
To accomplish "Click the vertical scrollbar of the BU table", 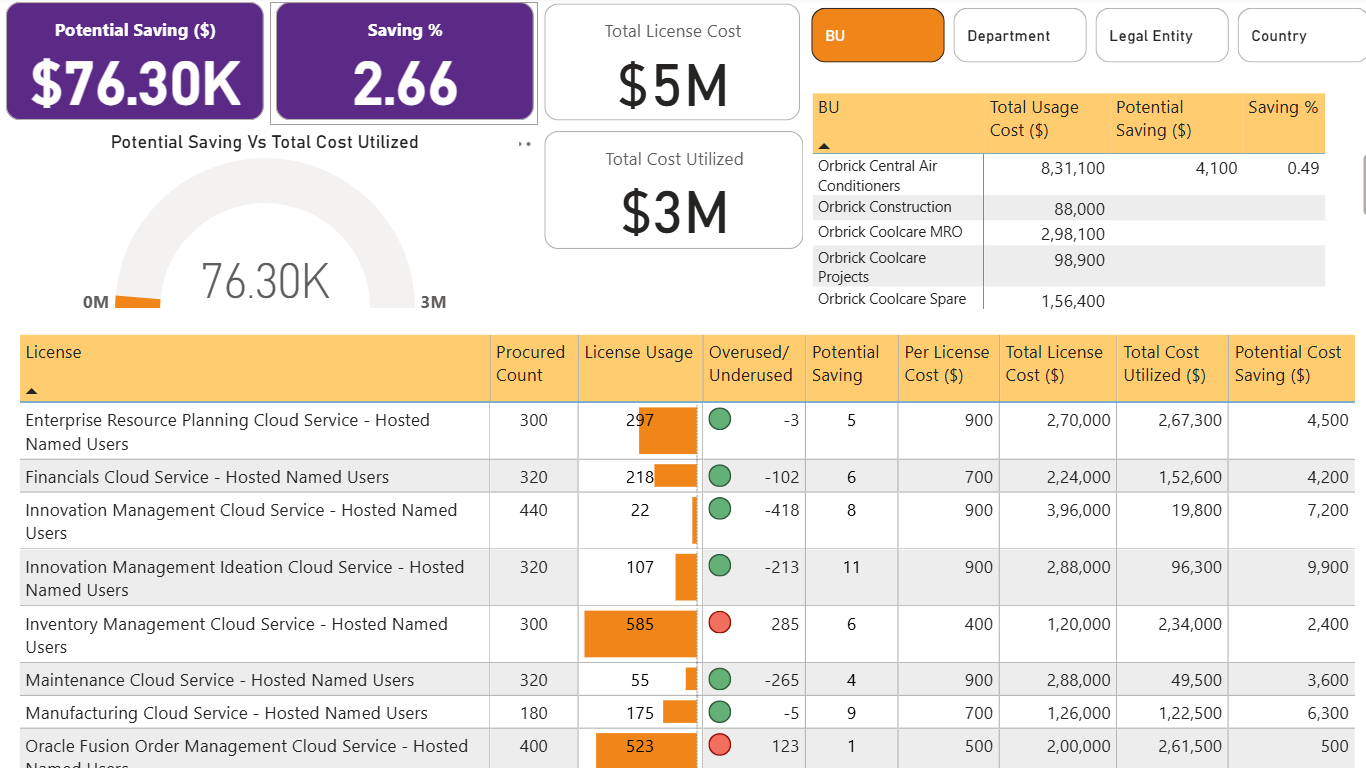I will [x=1362, y=185].
